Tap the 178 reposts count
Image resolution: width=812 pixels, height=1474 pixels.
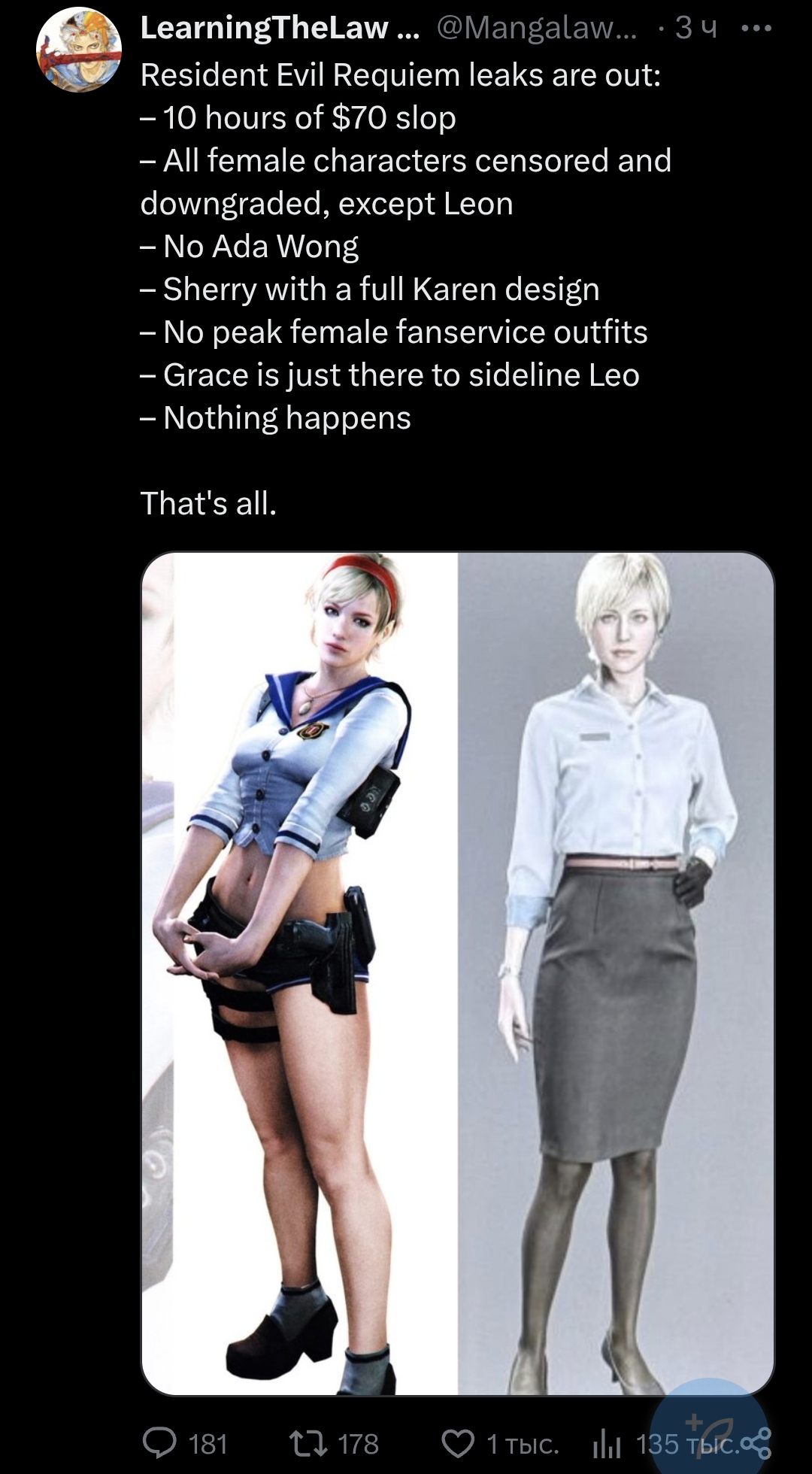point(358,1444)
